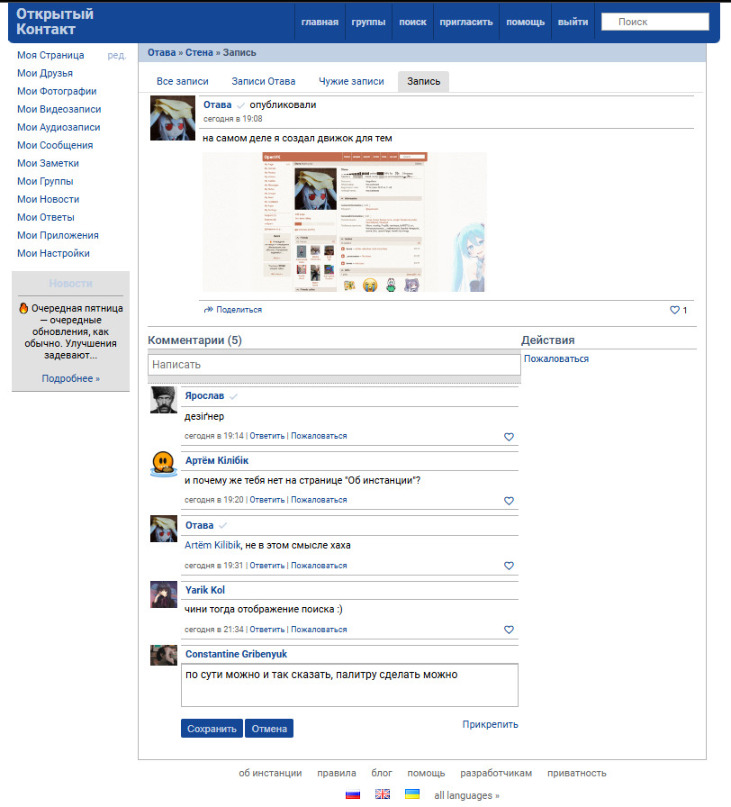Focus the Написать comment field
731x807 pixels.
click(x=334, y=364)
